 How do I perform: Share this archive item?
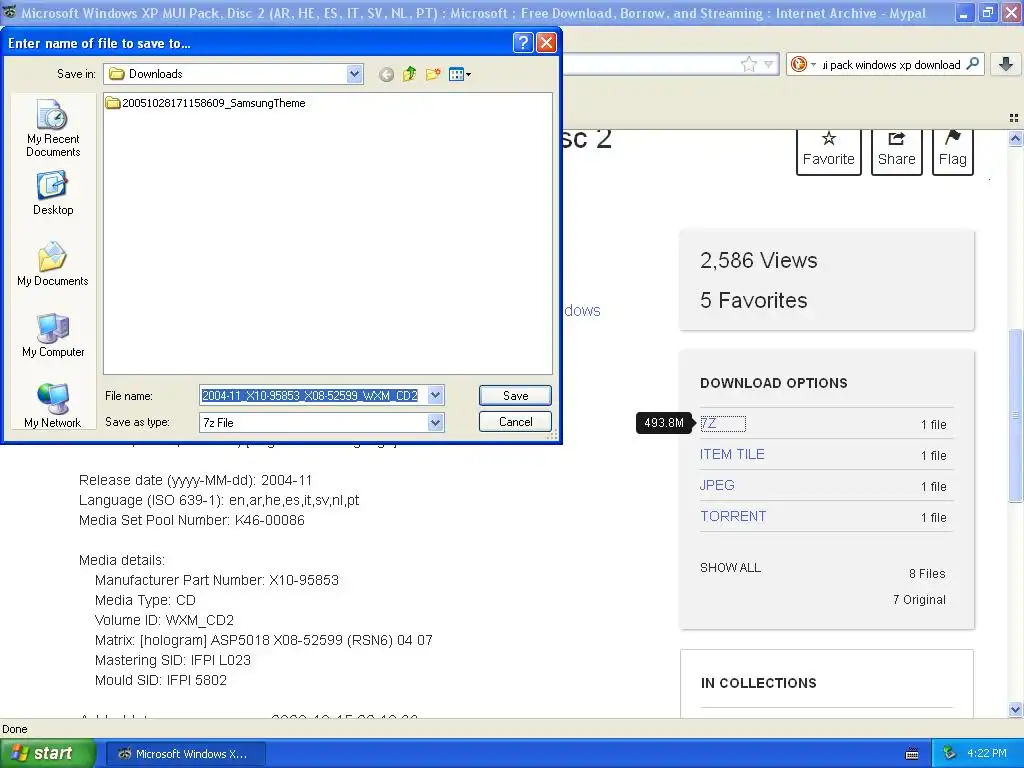tap(896, 152)
